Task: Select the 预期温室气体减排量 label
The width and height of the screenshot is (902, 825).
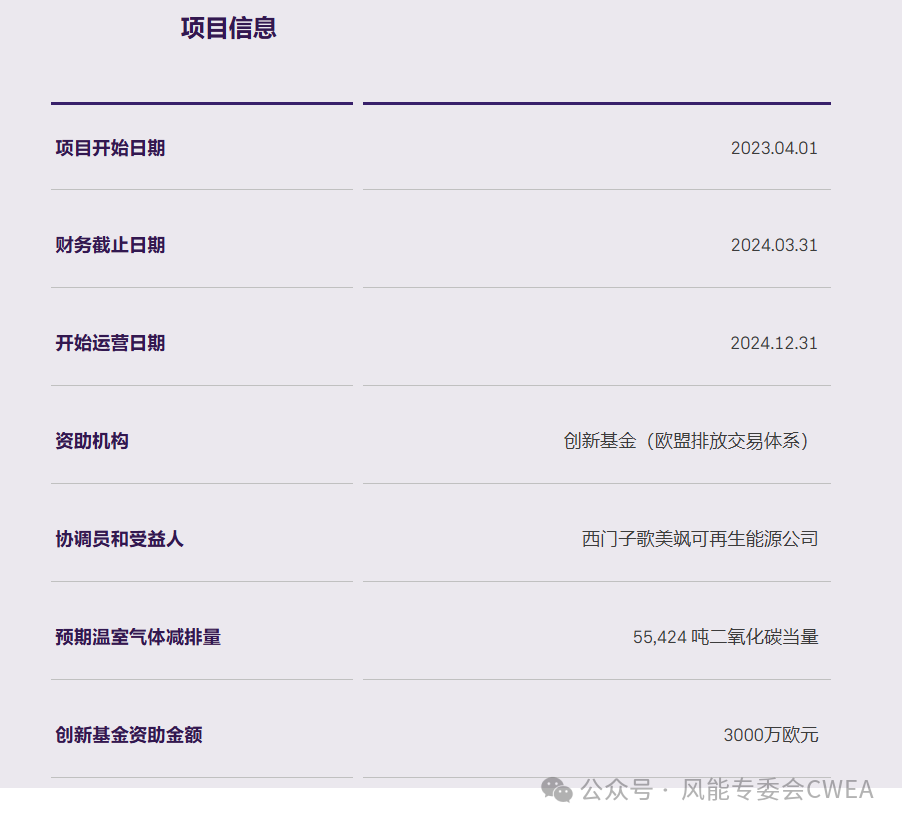Action: (x=138, y=637)
